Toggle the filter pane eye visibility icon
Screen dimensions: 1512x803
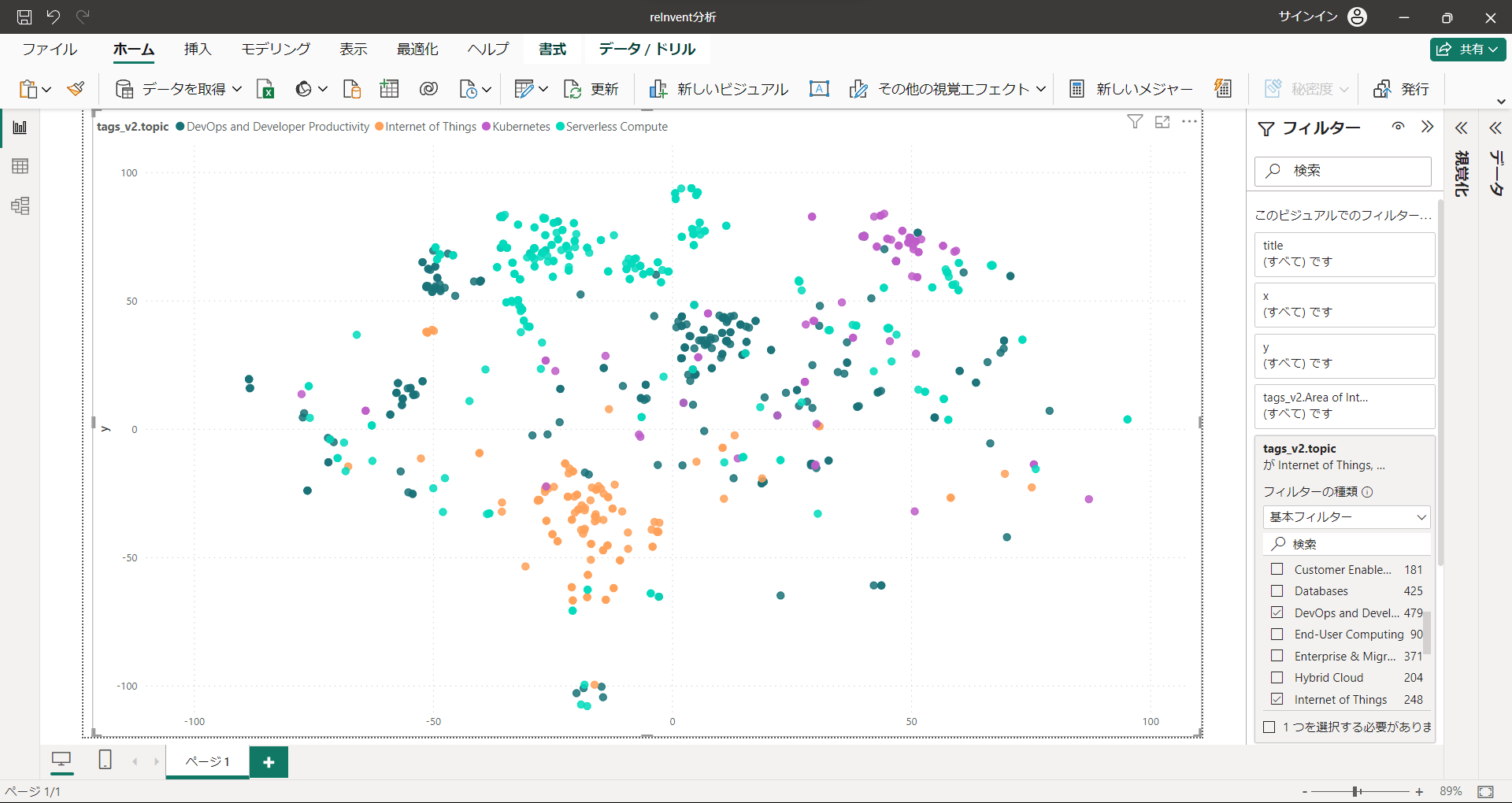tap(1398, 127)
